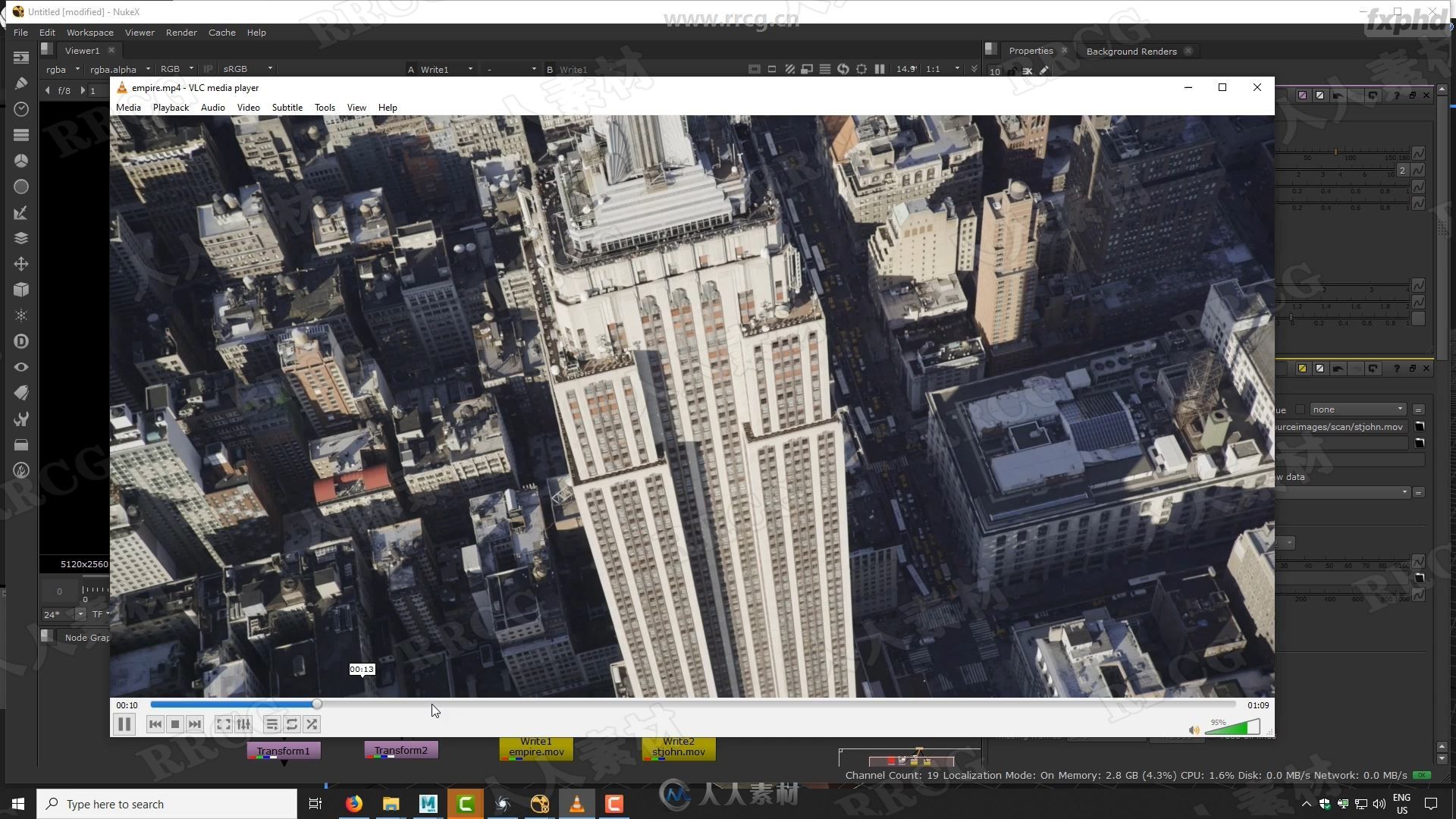This screenshot has width=1456, height=819.
Task: Open the Playback menu in VLC player
Action: point(171,107)
